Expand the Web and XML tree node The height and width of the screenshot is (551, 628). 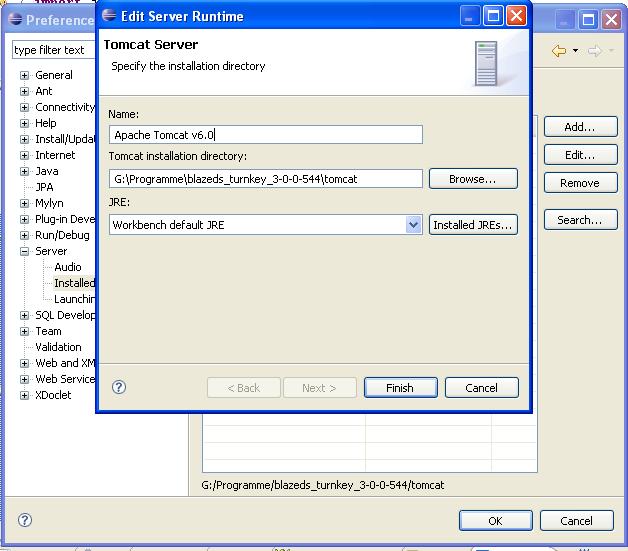(x=24, y=364)
